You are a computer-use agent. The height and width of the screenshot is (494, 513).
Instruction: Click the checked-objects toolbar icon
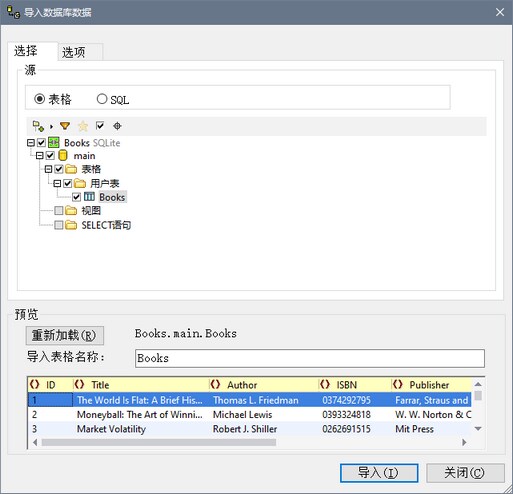(100, 126)
